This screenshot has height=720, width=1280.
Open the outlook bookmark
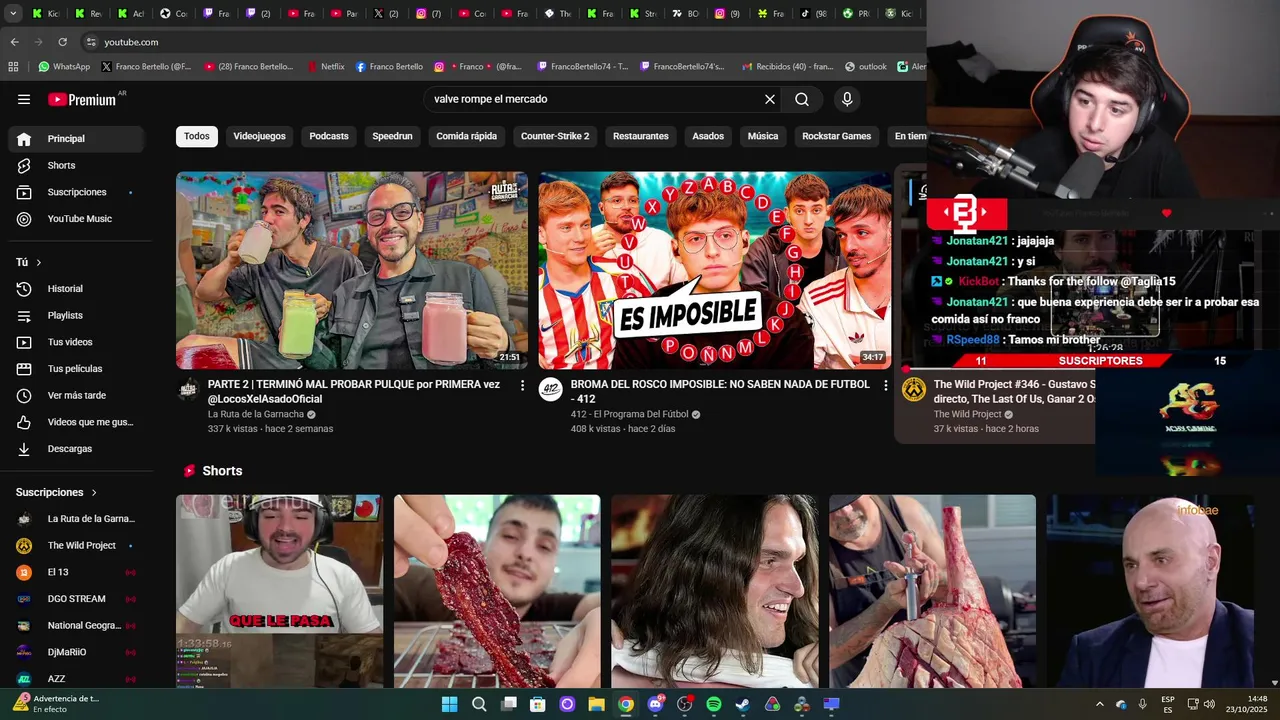[x=866, y=67]
